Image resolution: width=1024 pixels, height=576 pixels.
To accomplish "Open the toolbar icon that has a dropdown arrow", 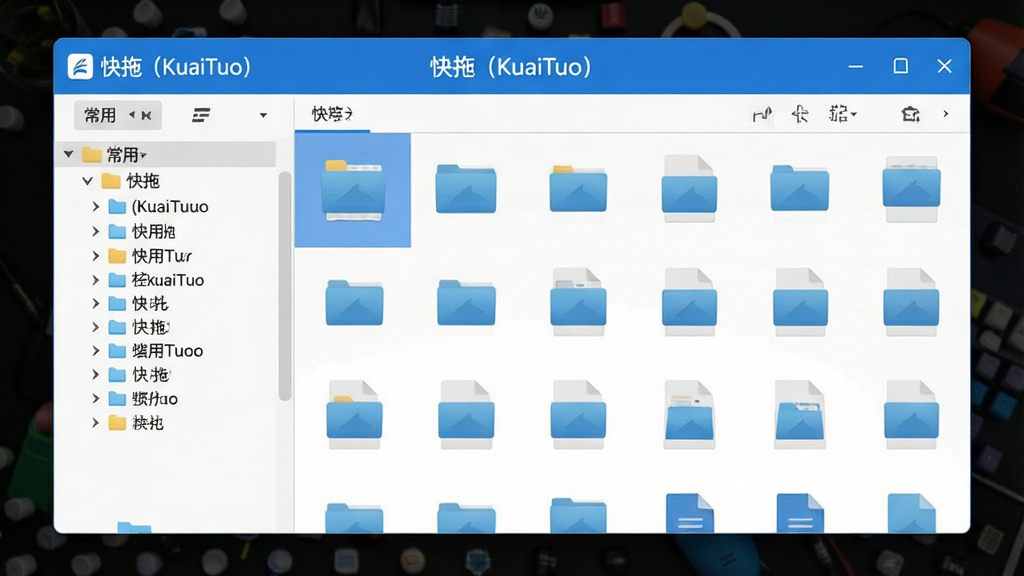I will (842, 114).
